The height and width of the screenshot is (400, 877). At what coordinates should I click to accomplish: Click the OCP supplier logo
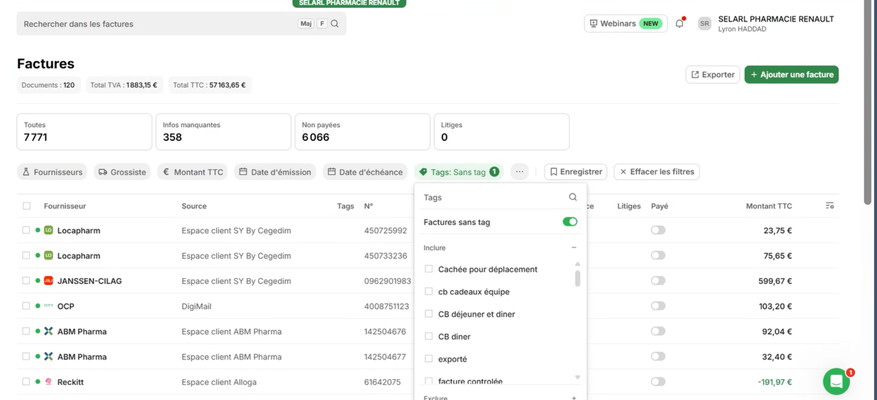coord(48,306)
